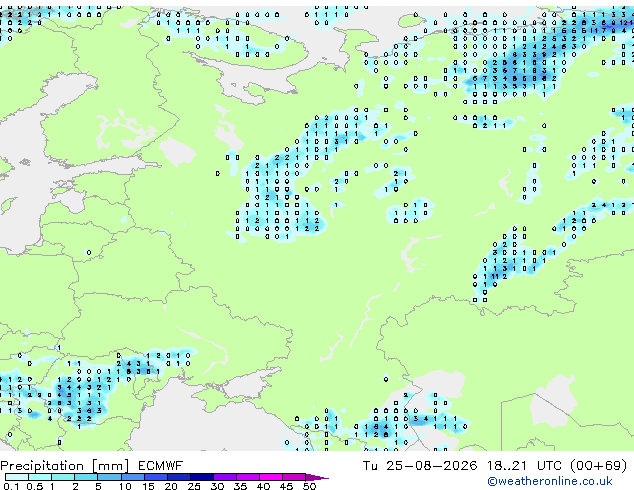Select the 20–25 mm dark blue swatch

click(x=179, y=477)
